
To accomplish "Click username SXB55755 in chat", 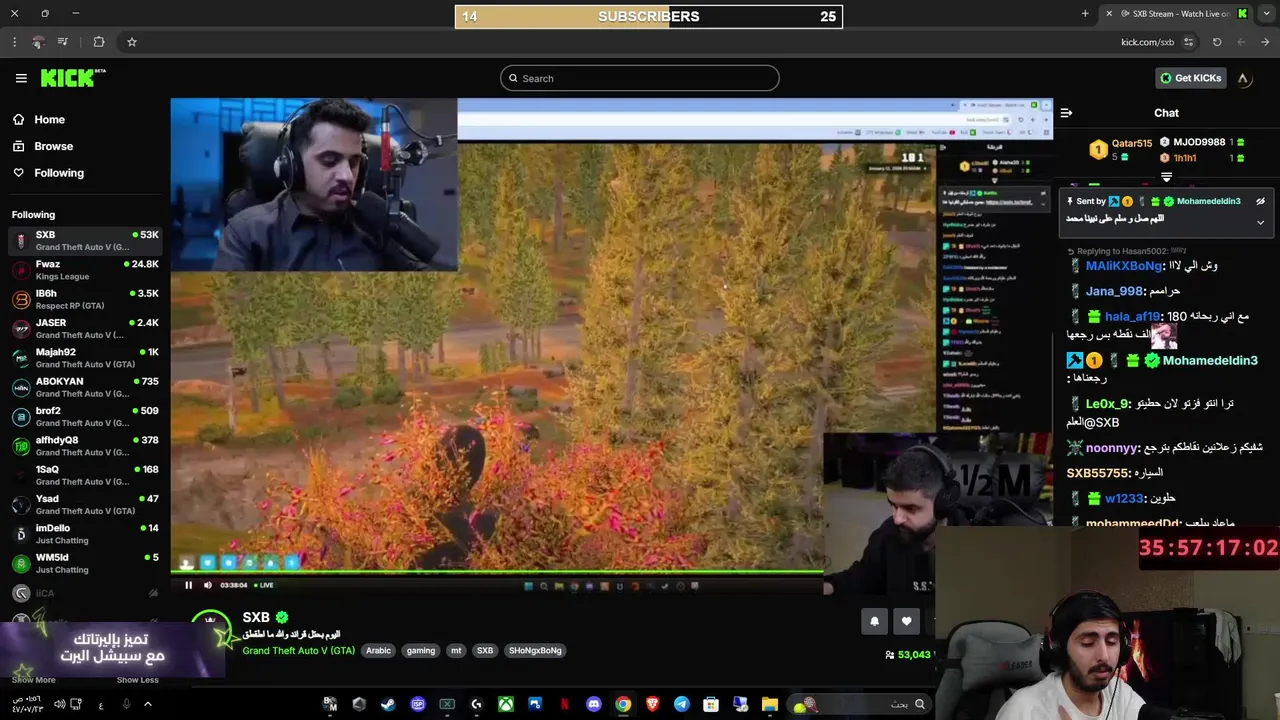I will (x=1097, y=473).
